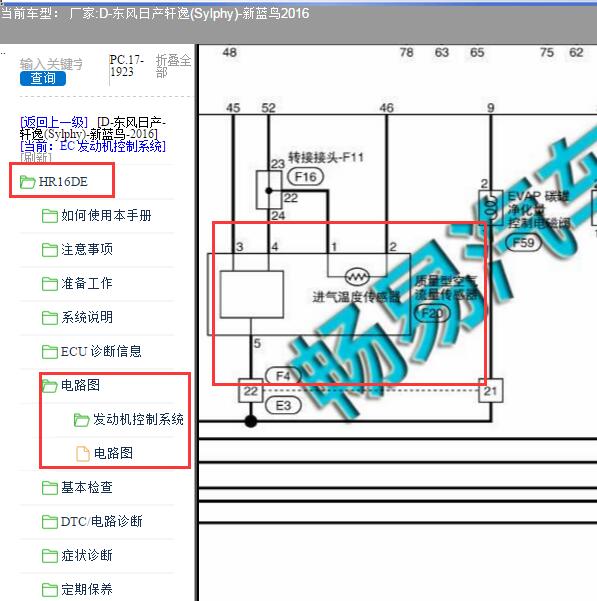This screenshot has width=597, height=601.
Task: Open the 基本检查 folder icon
Action: point(49,488)
